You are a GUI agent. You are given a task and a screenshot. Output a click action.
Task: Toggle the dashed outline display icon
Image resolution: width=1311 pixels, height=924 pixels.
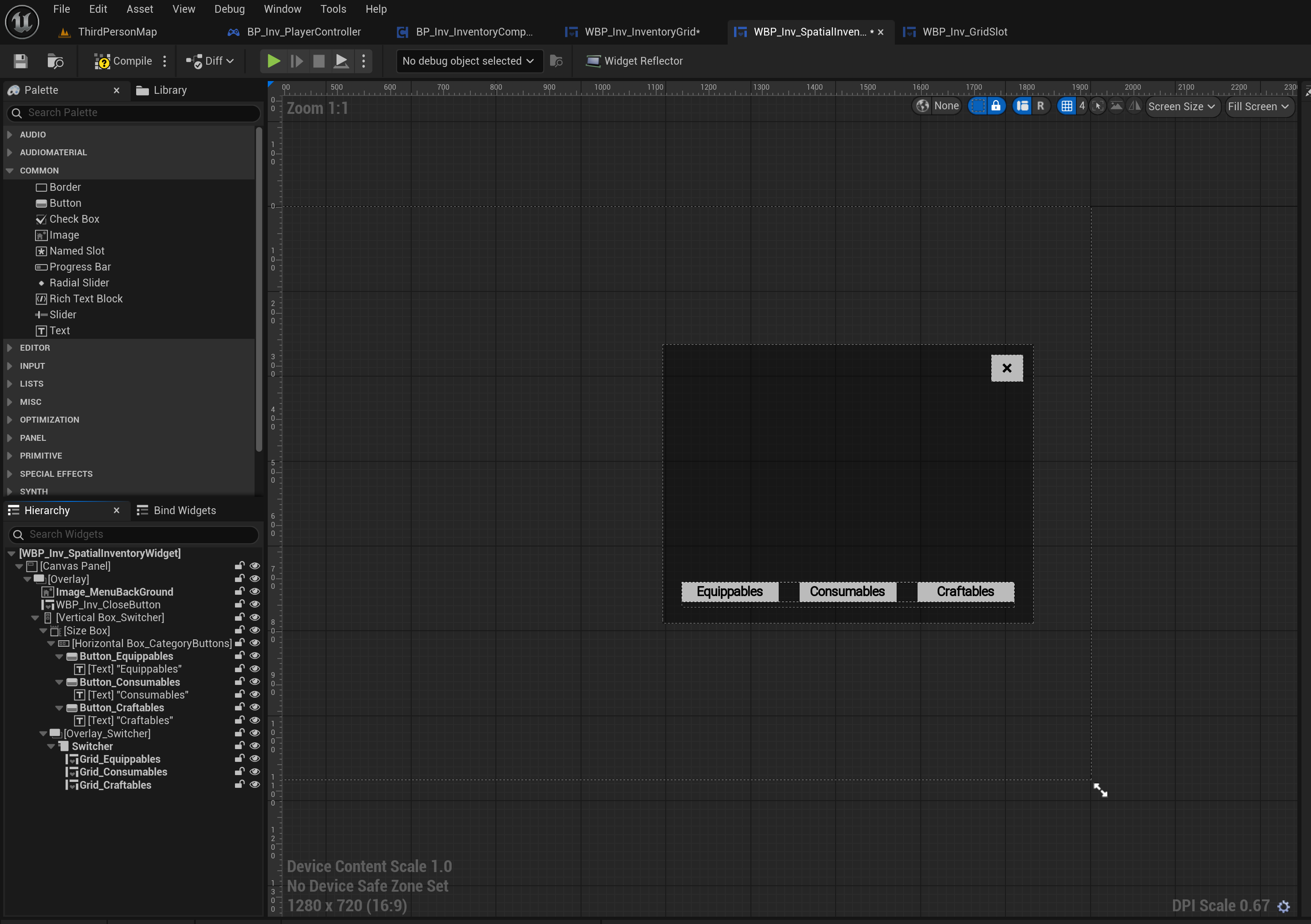pyautogui.click(x=978, y=106)
